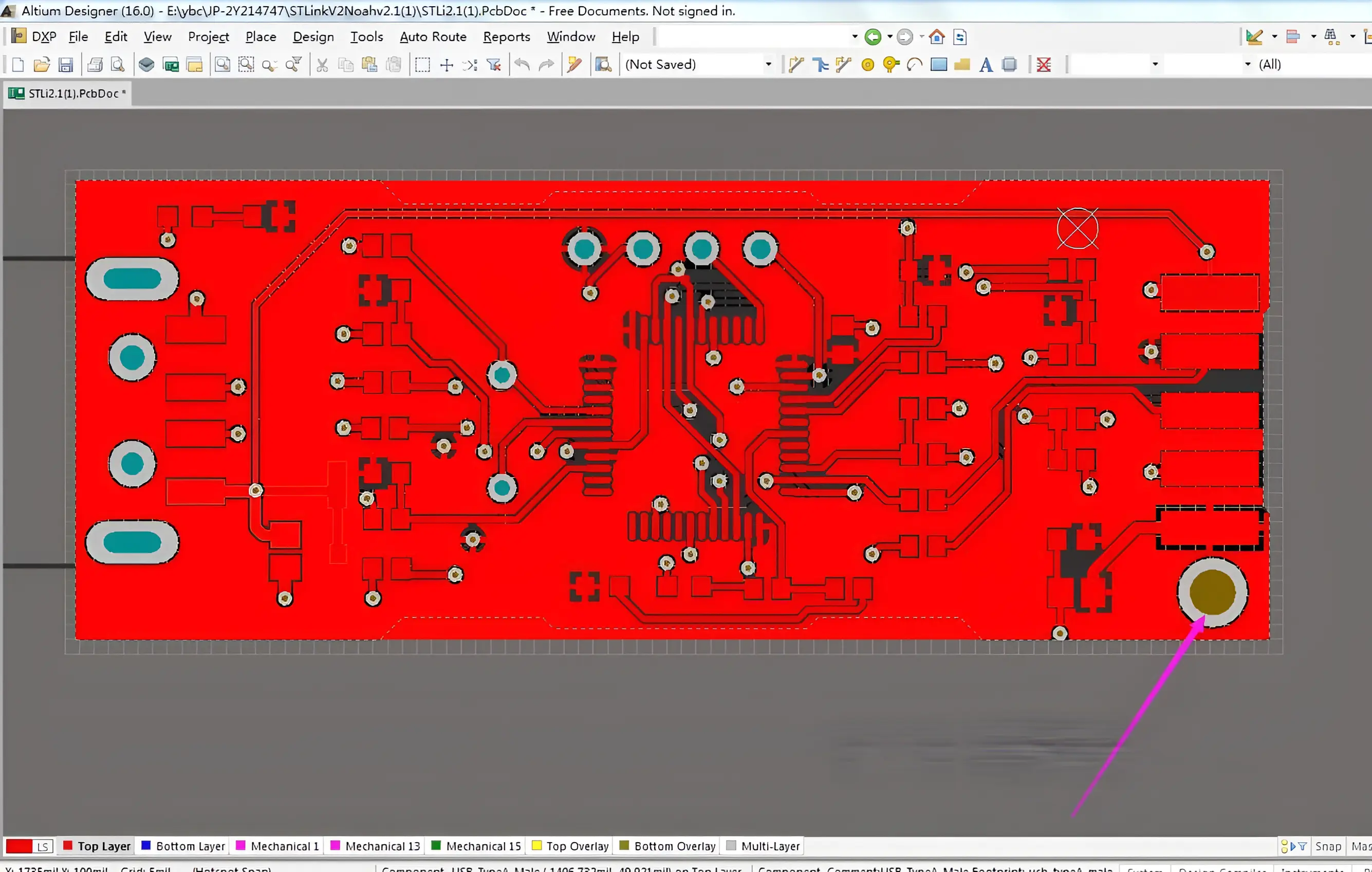Open the Auto Route menu

[433, 37]
